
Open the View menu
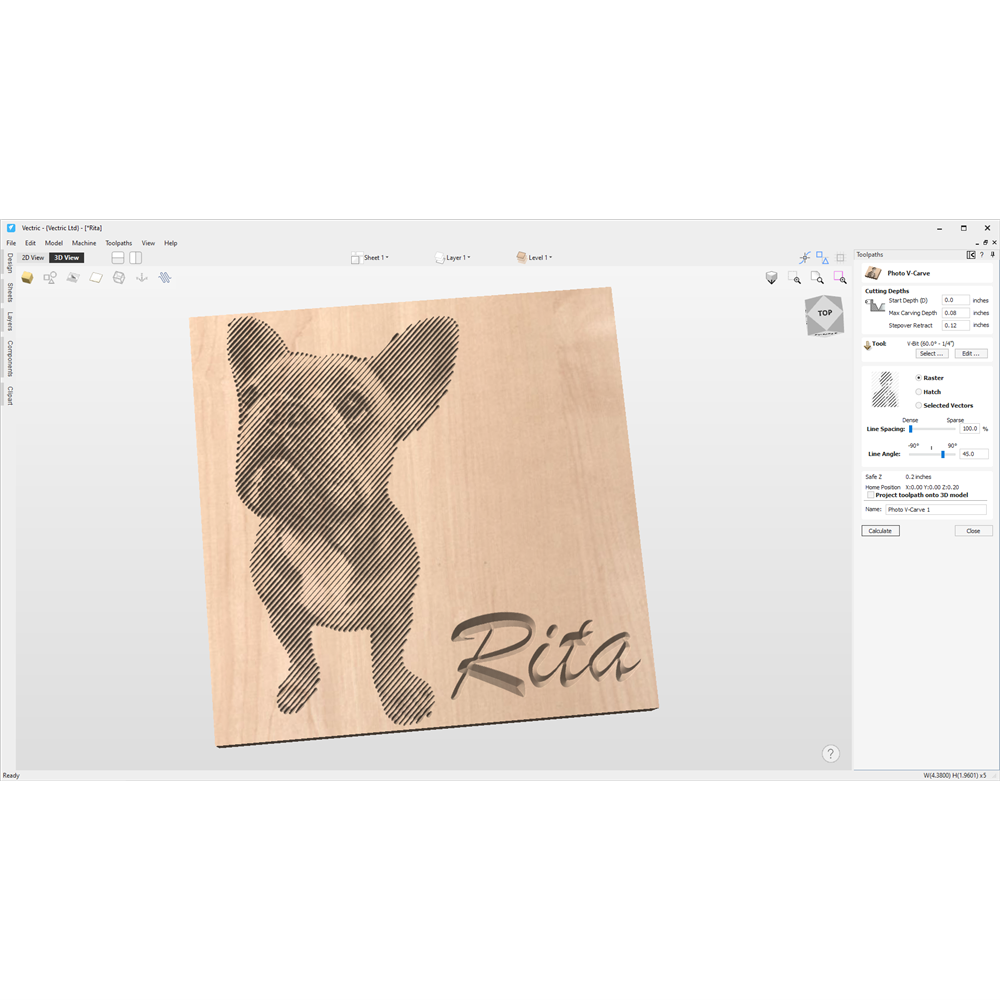(148, 243)
